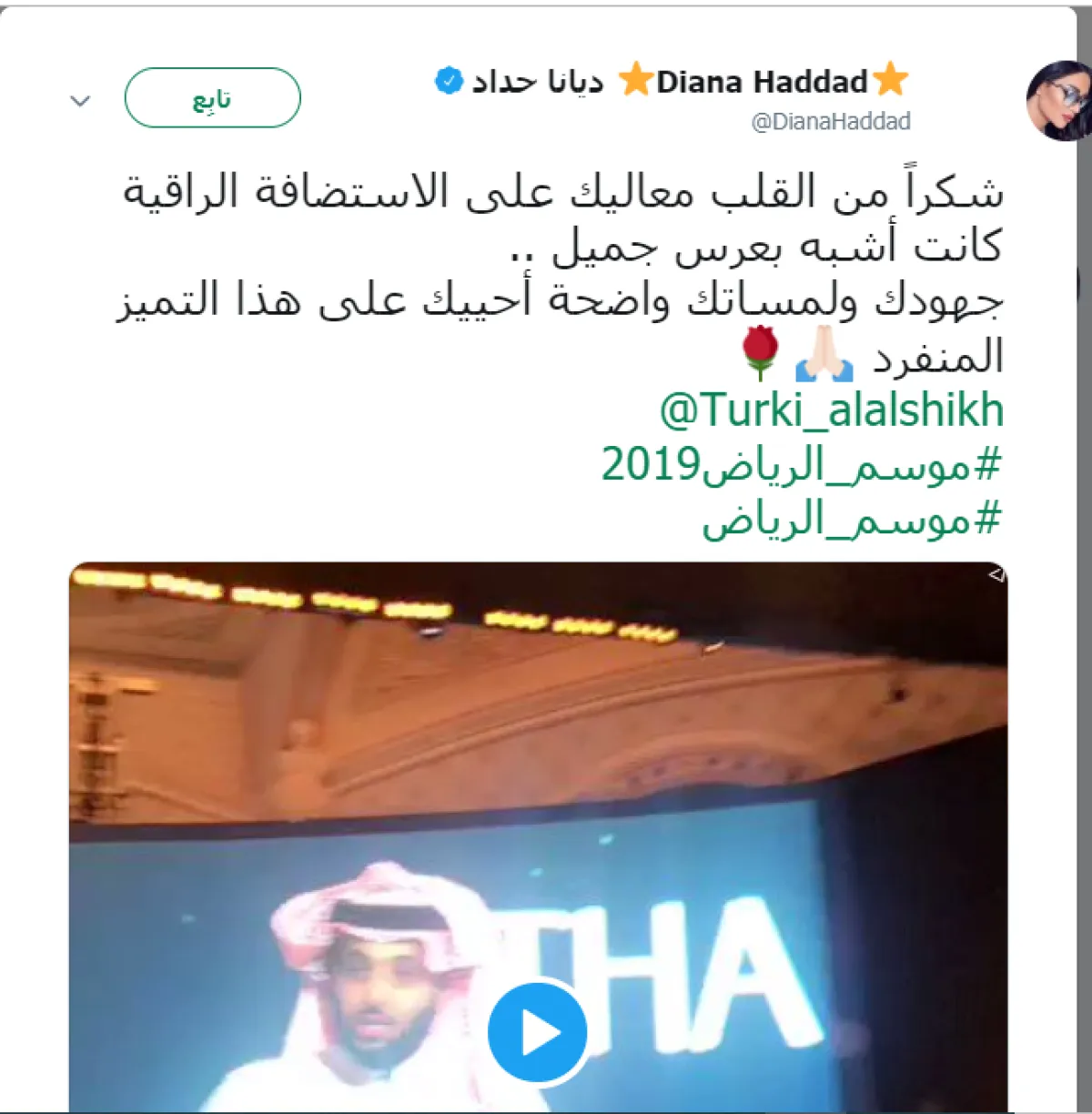The height and width of the screenshot is (1114, 1092).
Task: Click the blue verified badge
Action: tap(448, 81)
